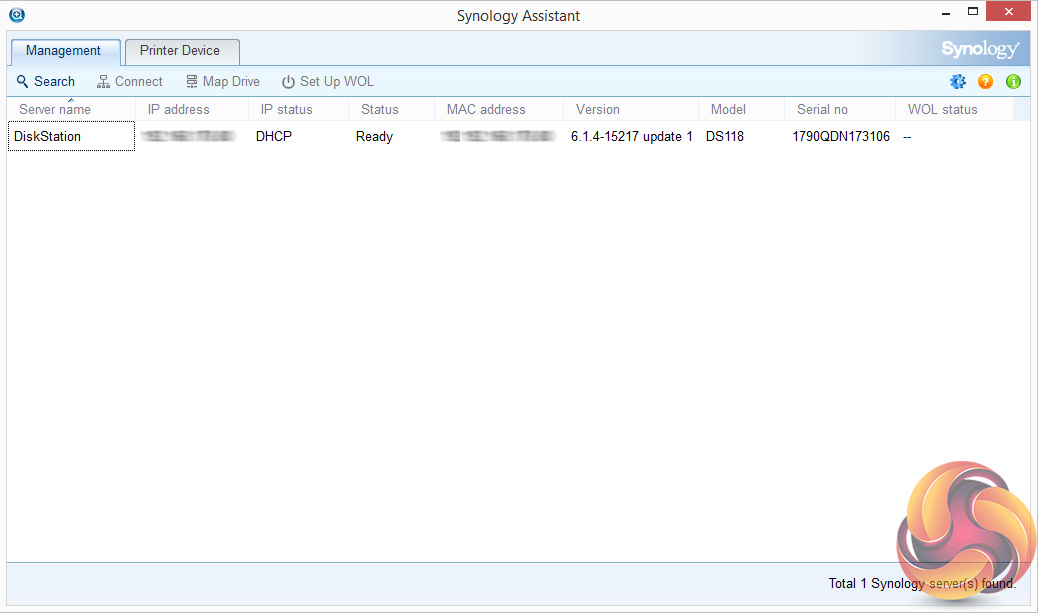Switch to the Printer Device tab
This screenshot has height=613, width=1038.
tap(181, 51)
